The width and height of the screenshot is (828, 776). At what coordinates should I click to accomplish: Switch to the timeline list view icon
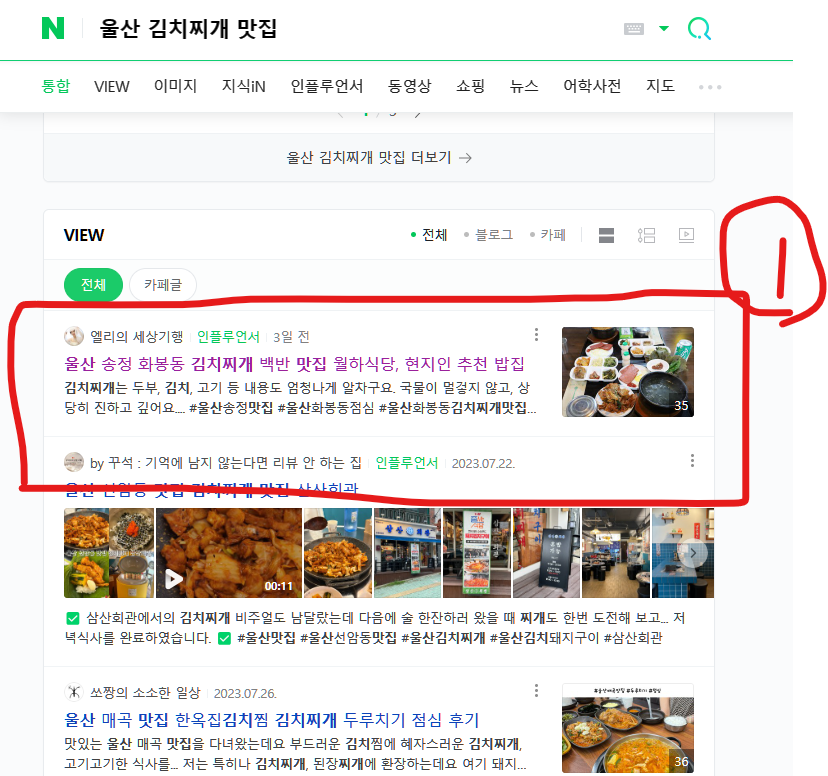(x=646, y=235)
